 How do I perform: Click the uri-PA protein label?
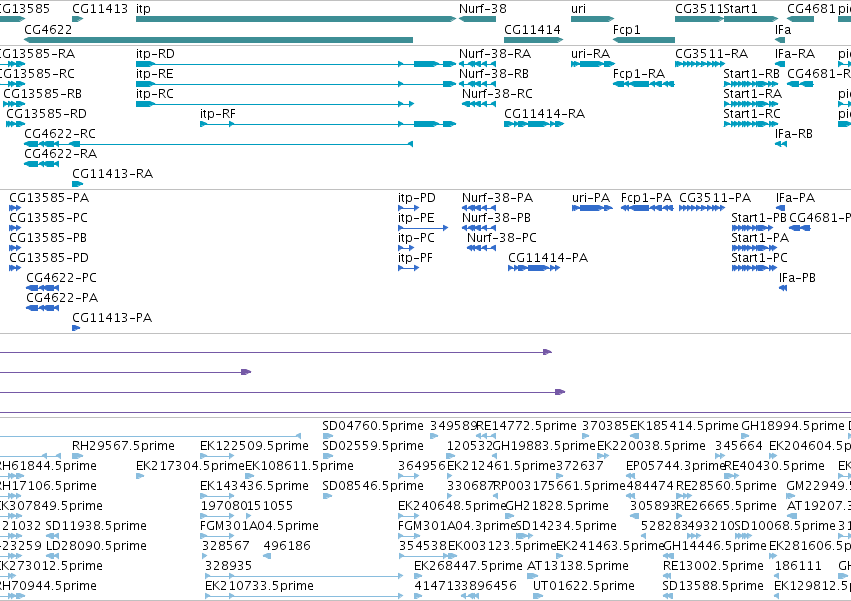point(591,198)
